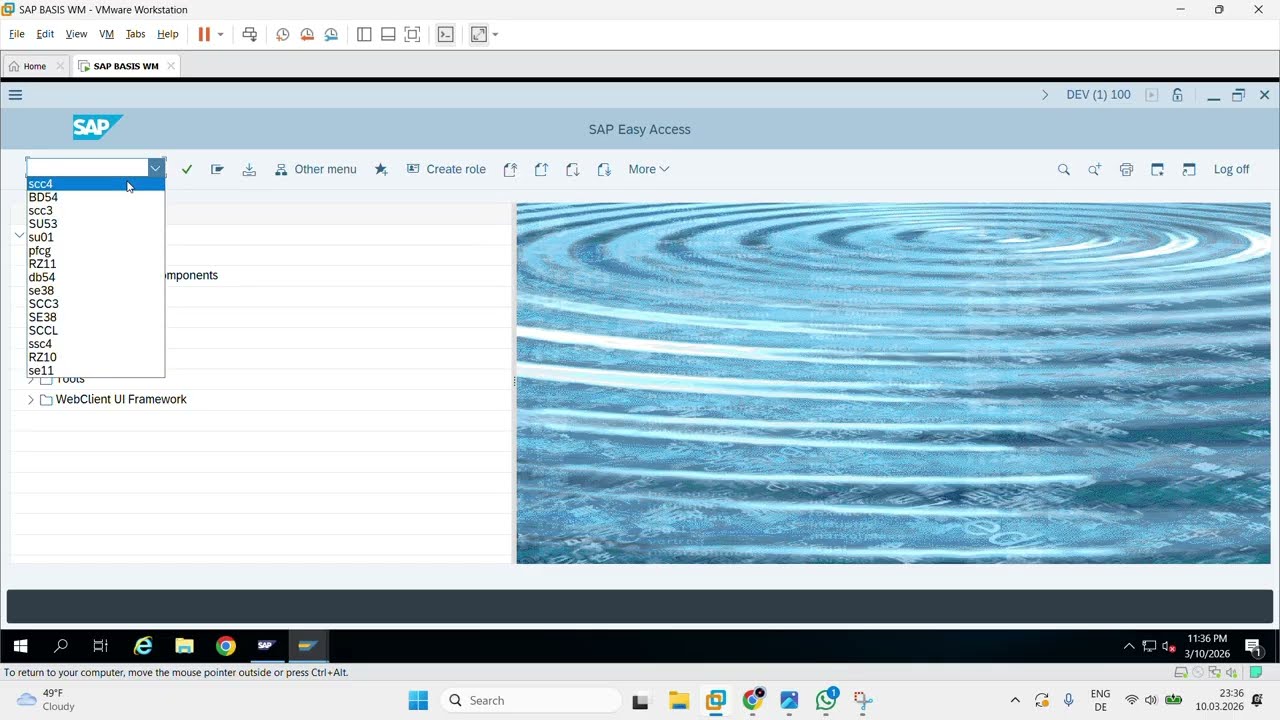Click the chevron left of DEV (1) 100
Screen dimensions: 1280x720
pyautogui.click(x=1045, y=95)
